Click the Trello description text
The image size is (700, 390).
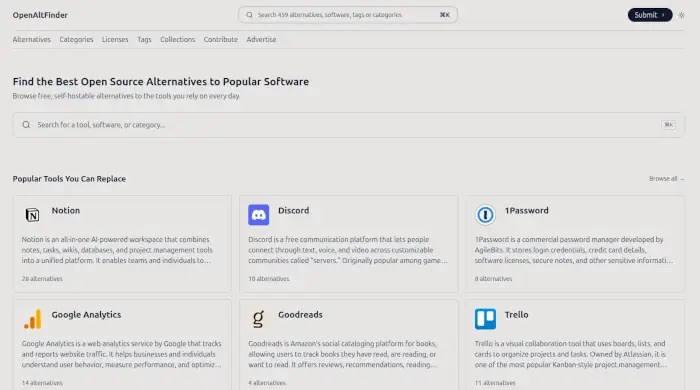(x=571, y=354)
